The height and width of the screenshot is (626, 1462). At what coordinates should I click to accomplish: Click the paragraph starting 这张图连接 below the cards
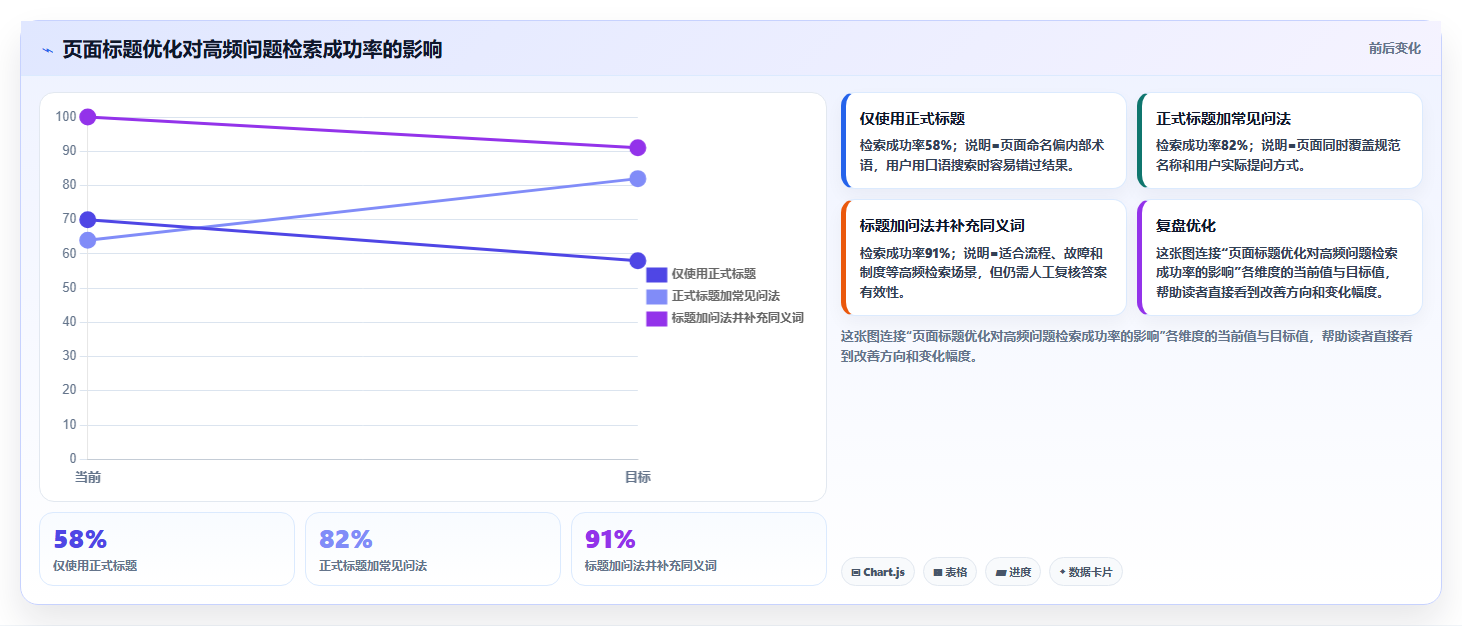tap(1127, 346)
